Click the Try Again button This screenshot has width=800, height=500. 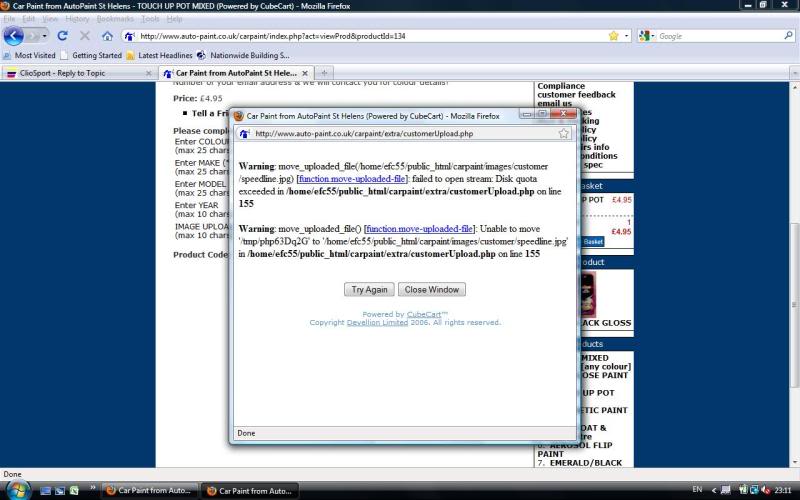[x=369, y=289]
